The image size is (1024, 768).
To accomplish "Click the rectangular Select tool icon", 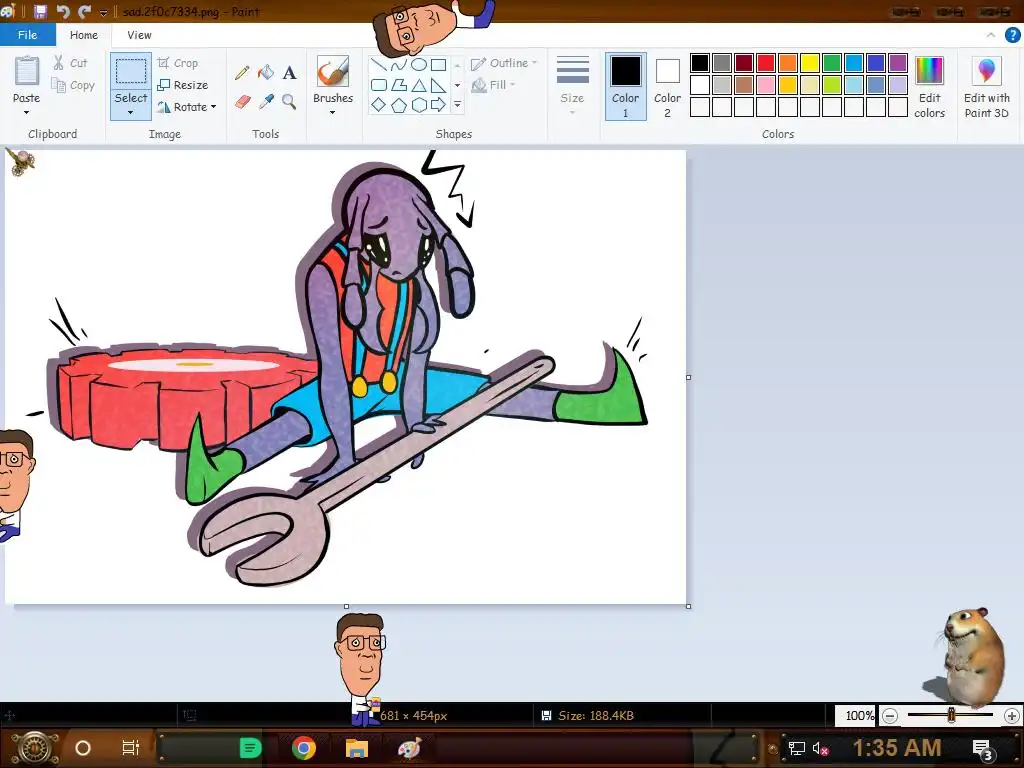I will [x=131, y=72].
